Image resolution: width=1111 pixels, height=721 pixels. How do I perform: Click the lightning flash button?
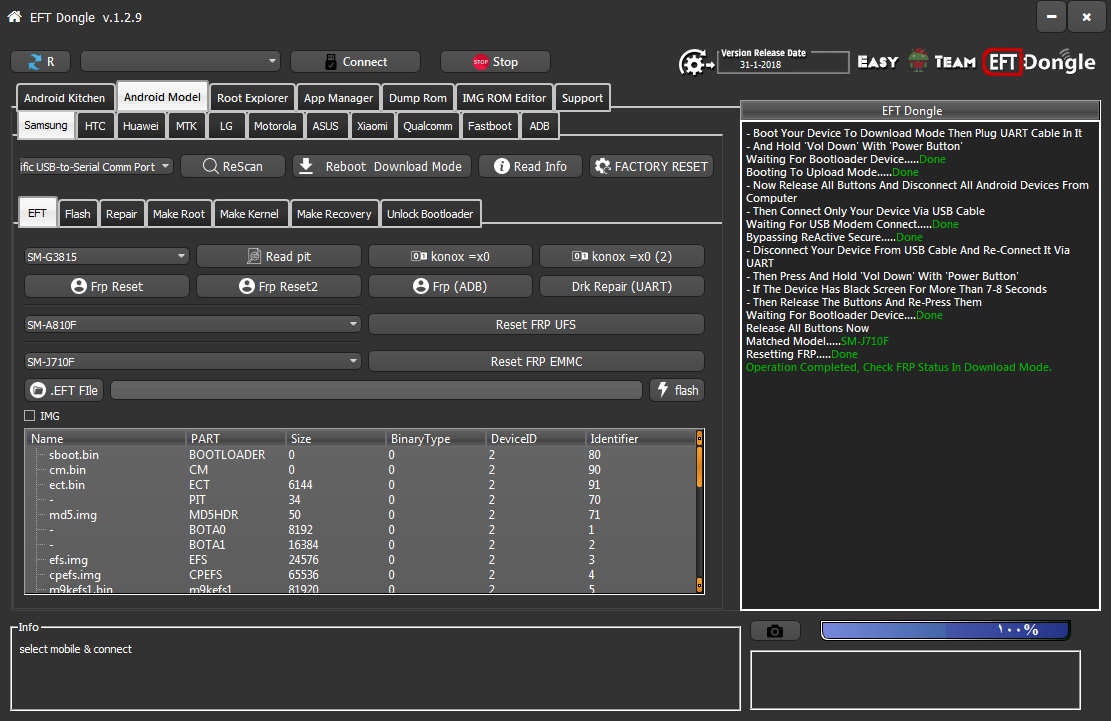tap(677, 390)
